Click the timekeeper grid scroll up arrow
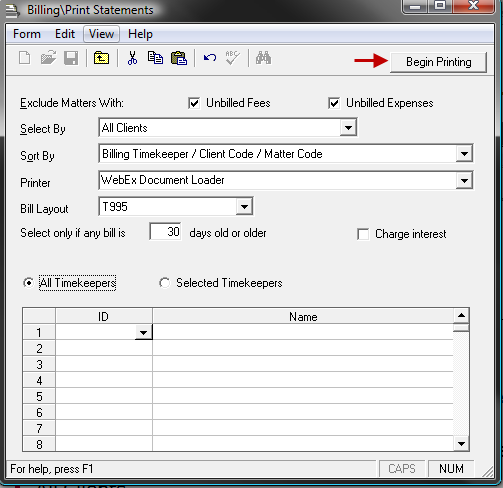The height and width of the screenshot is (488, 503). [x=461, y=315]
